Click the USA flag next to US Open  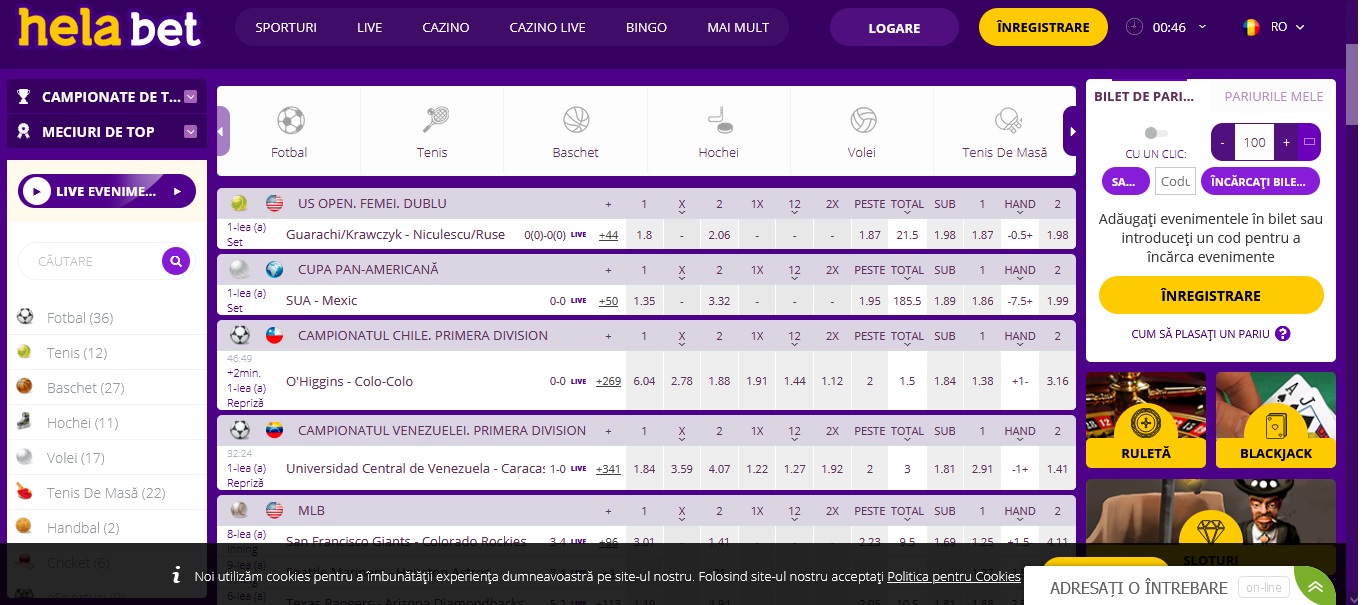[274, 203]
